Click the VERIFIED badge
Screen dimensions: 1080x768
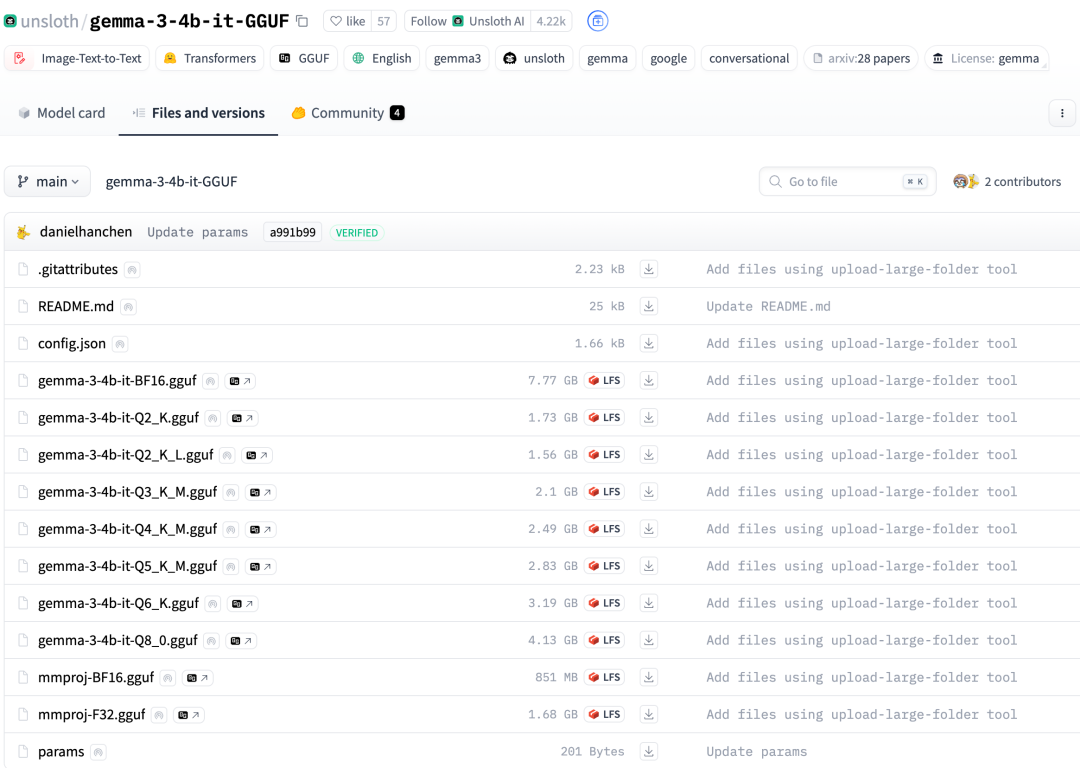click(x=357, y=233)
